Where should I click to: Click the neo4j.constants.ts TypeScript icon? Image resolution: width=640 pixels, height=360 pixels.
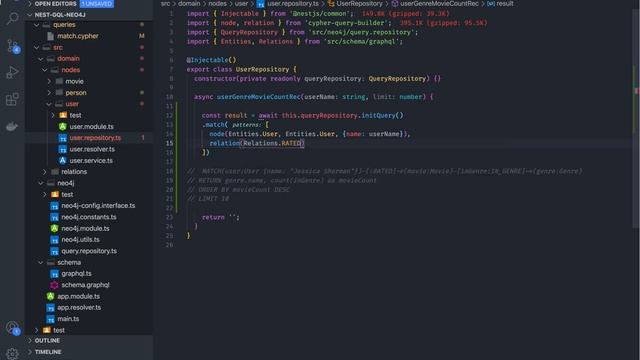[x=54, y=217]
